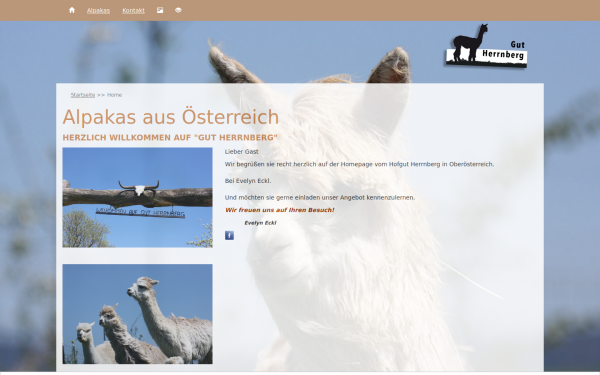Click the round icon after the gallery icon
600x375 pixels.
tap(178, 10)
